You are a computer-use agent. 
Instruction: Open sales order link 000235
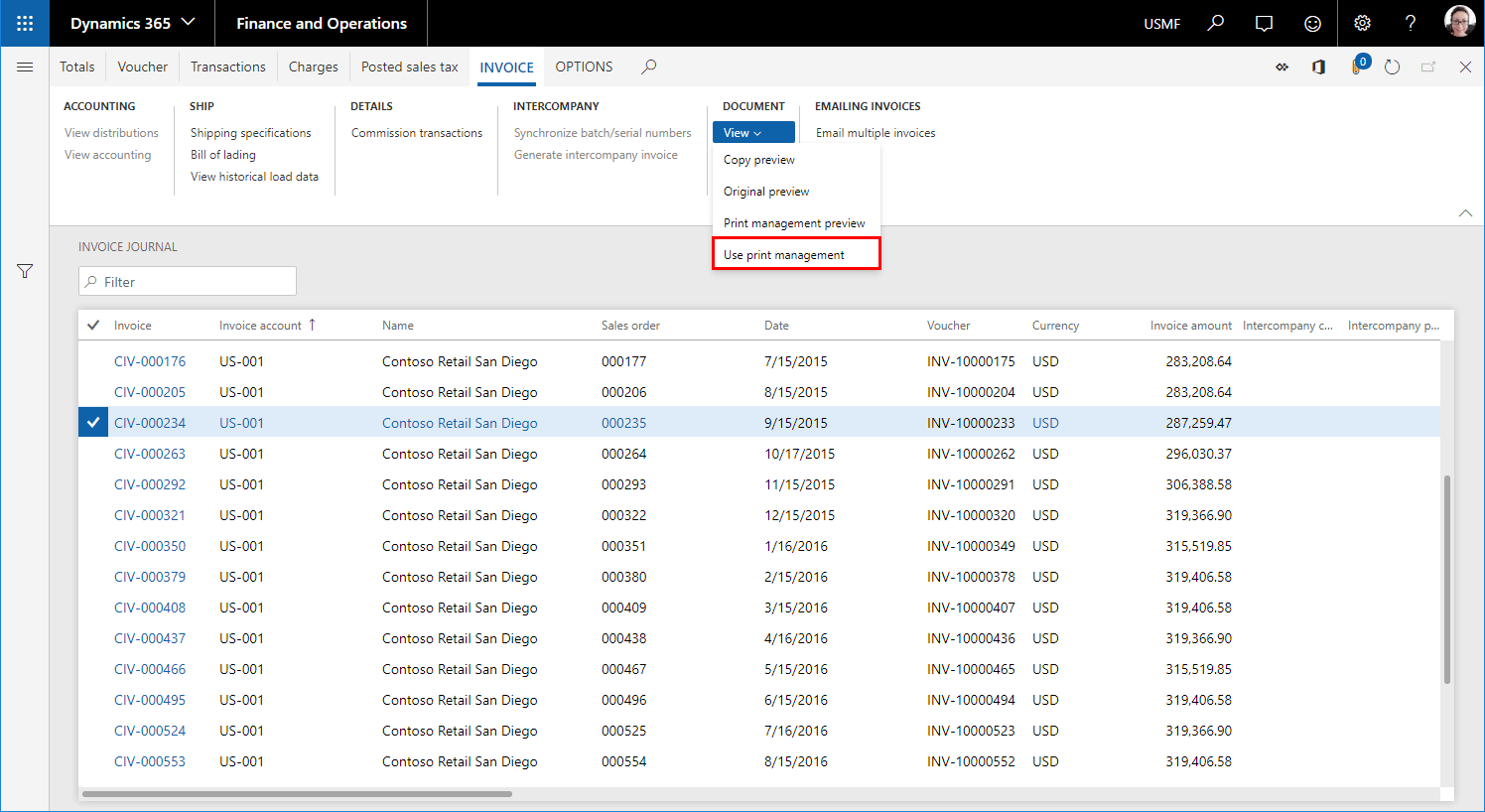click(623, 423)
